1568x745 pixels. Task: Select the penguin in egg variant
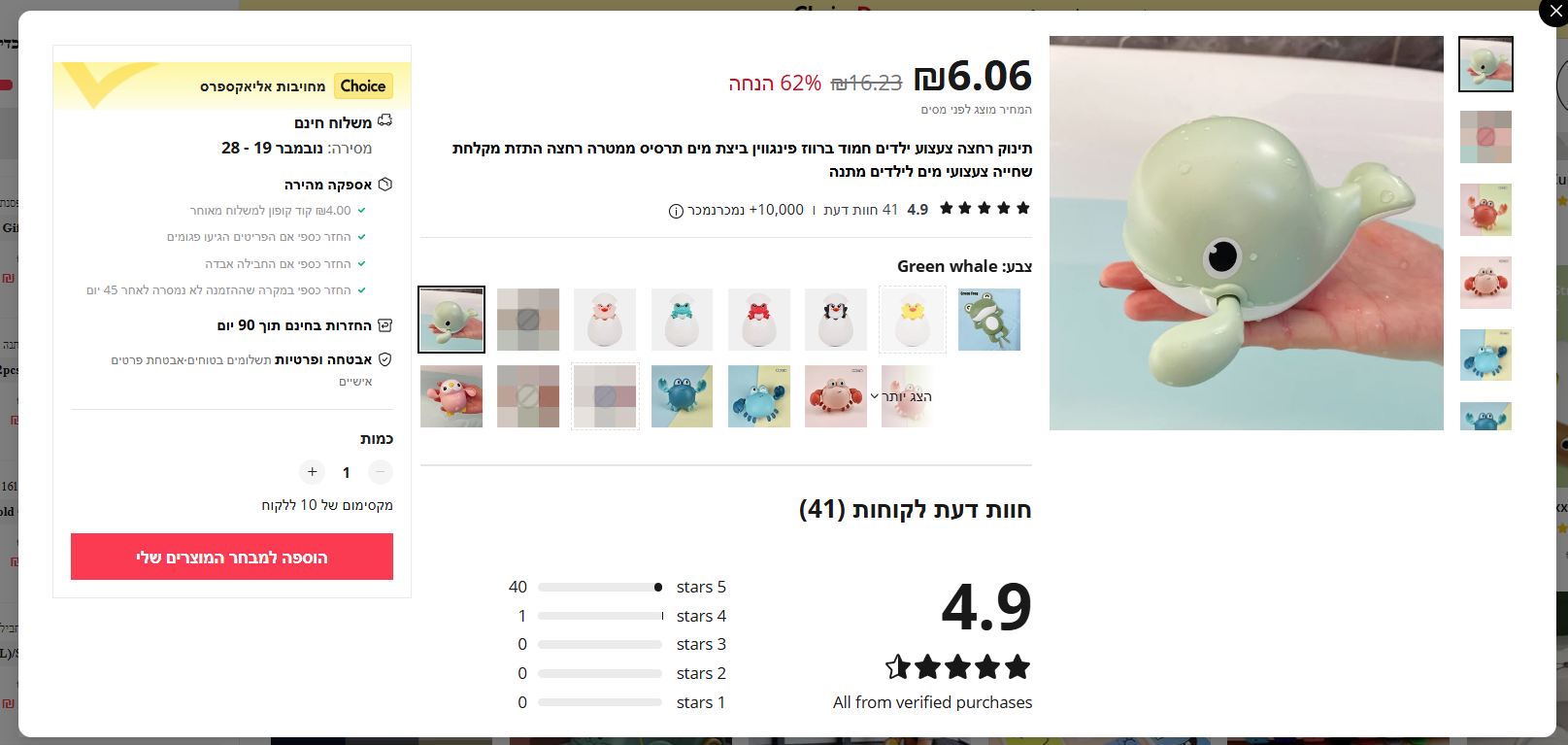836,320
